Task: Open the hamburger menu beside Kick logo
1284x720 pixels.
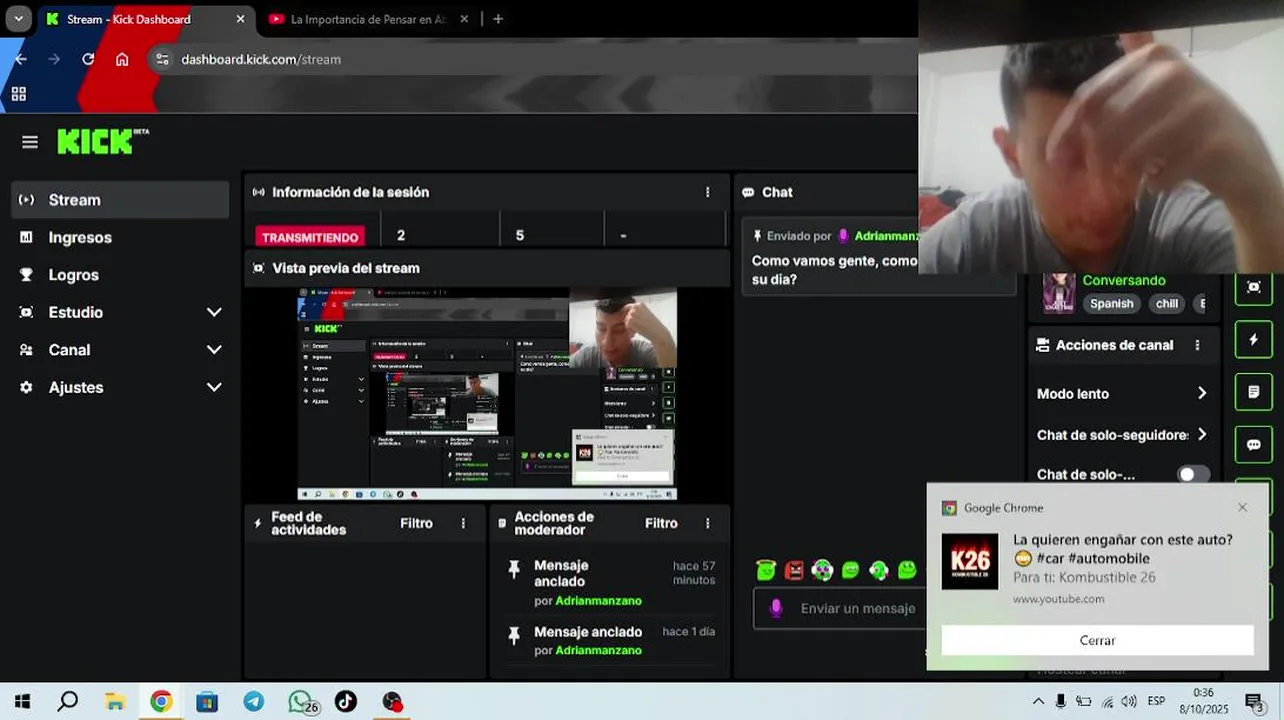Action: click(x=30, y=142)
